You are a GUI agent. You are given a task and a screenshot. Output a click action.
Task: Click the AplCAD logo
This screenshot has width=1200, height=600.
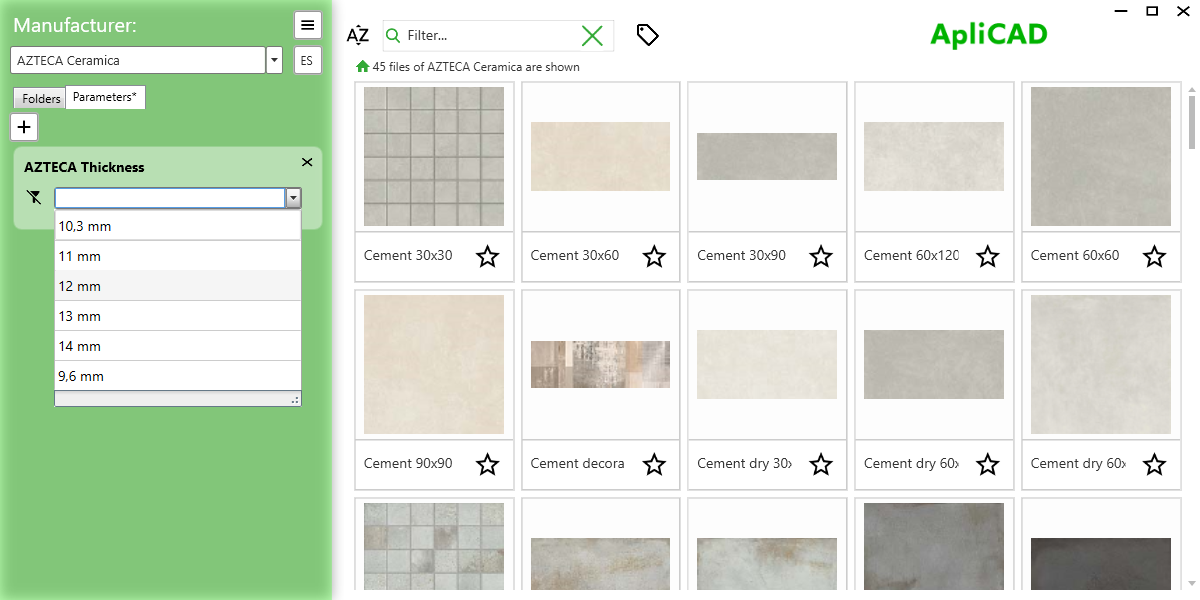point(988,32)
